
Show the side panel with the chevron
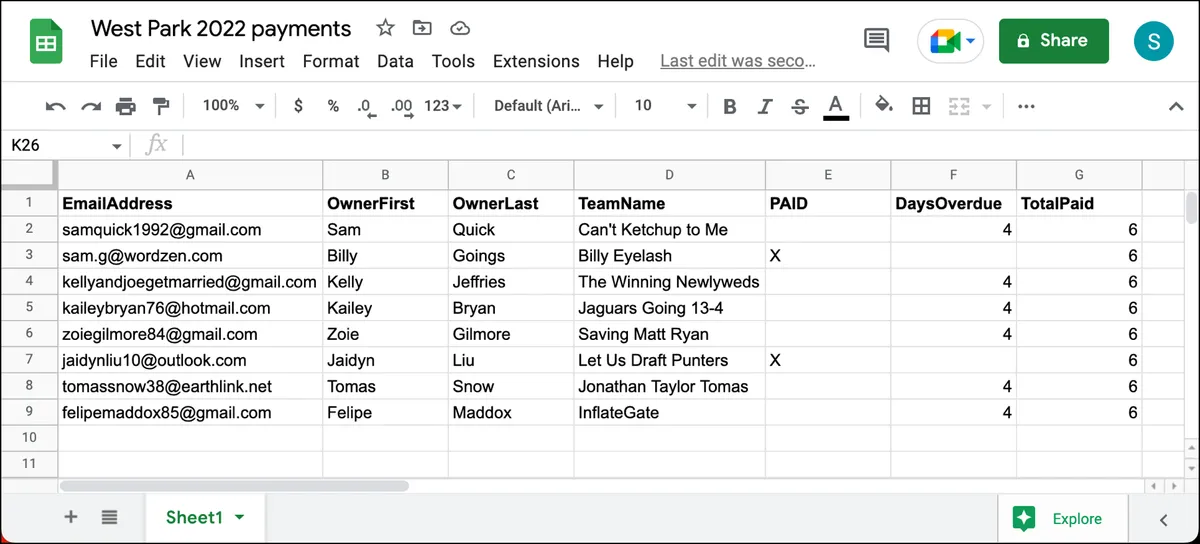[1164, 519]
